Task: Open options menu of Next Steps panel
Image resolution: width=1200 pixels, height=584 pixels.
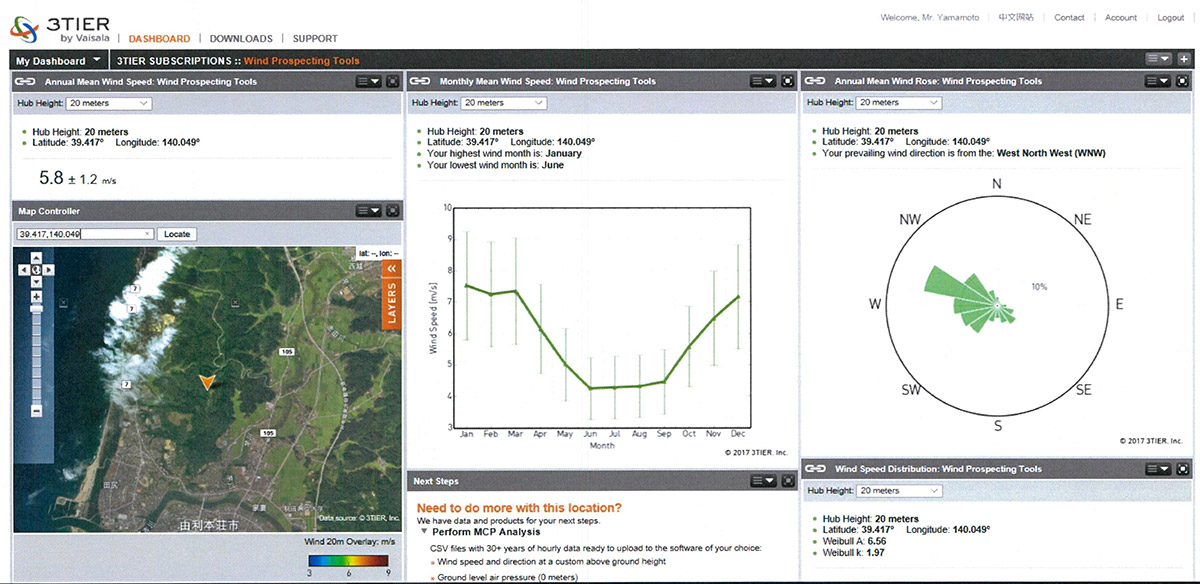Action: [764, 481]
